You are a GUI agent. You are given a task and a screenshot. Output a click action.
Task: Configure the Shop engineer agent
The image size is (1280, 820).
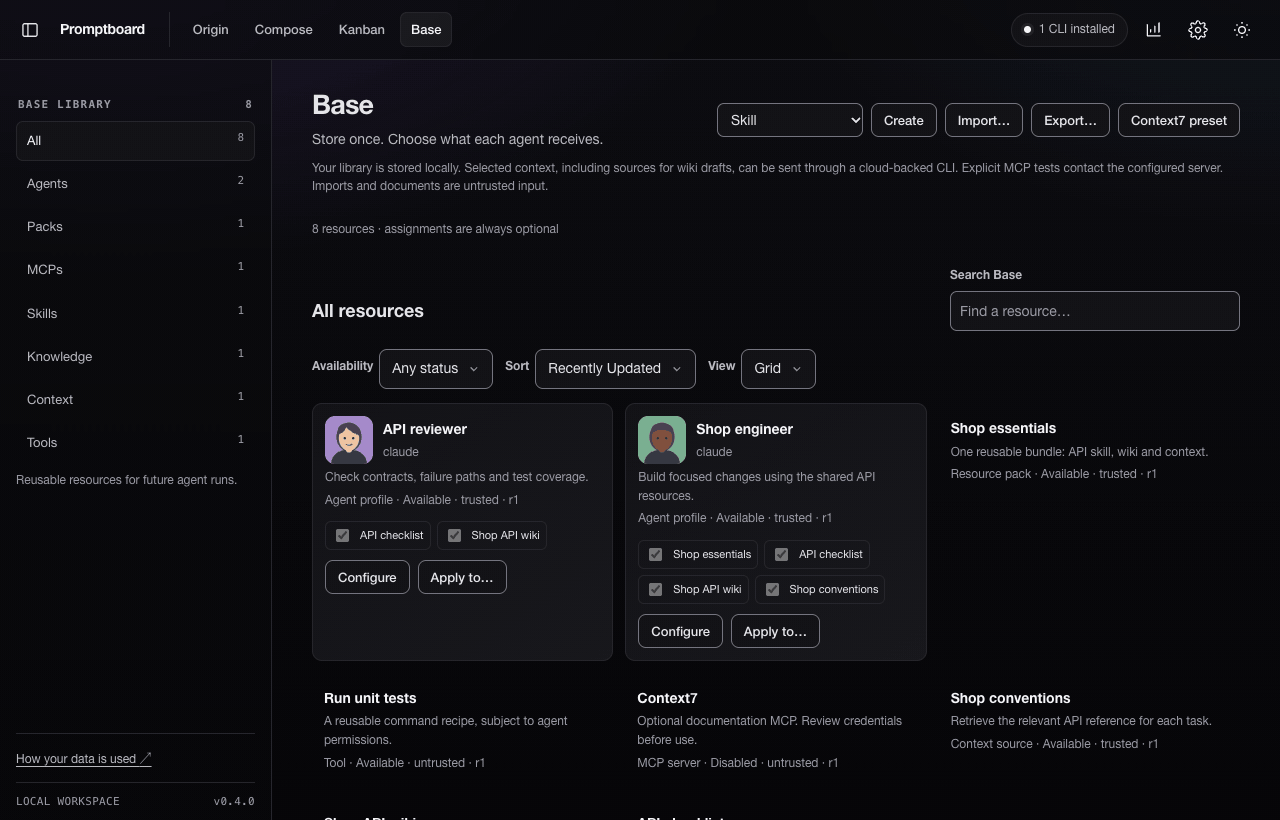pyautogui.click(x=680, y=632)
